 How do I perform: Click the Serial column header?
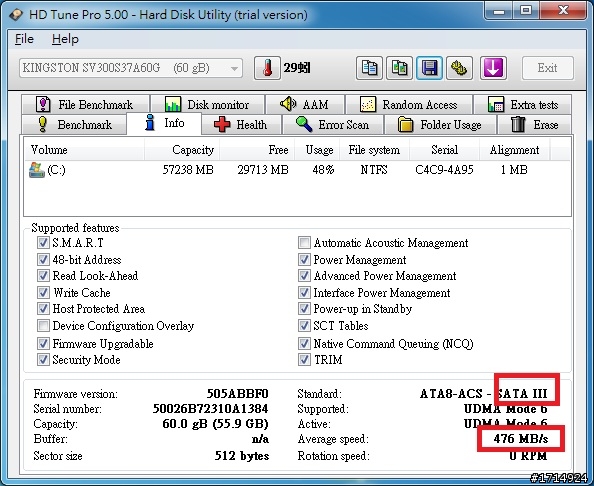pos(444,150)
